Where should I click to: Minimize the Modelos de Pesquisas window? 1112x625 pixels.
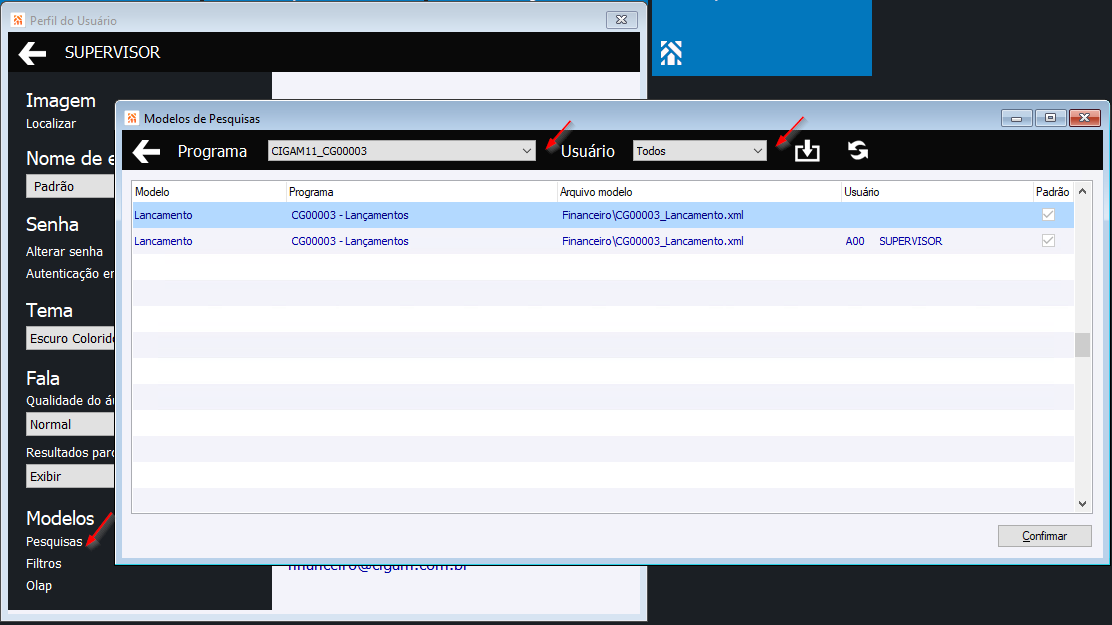pos(1016,118)
